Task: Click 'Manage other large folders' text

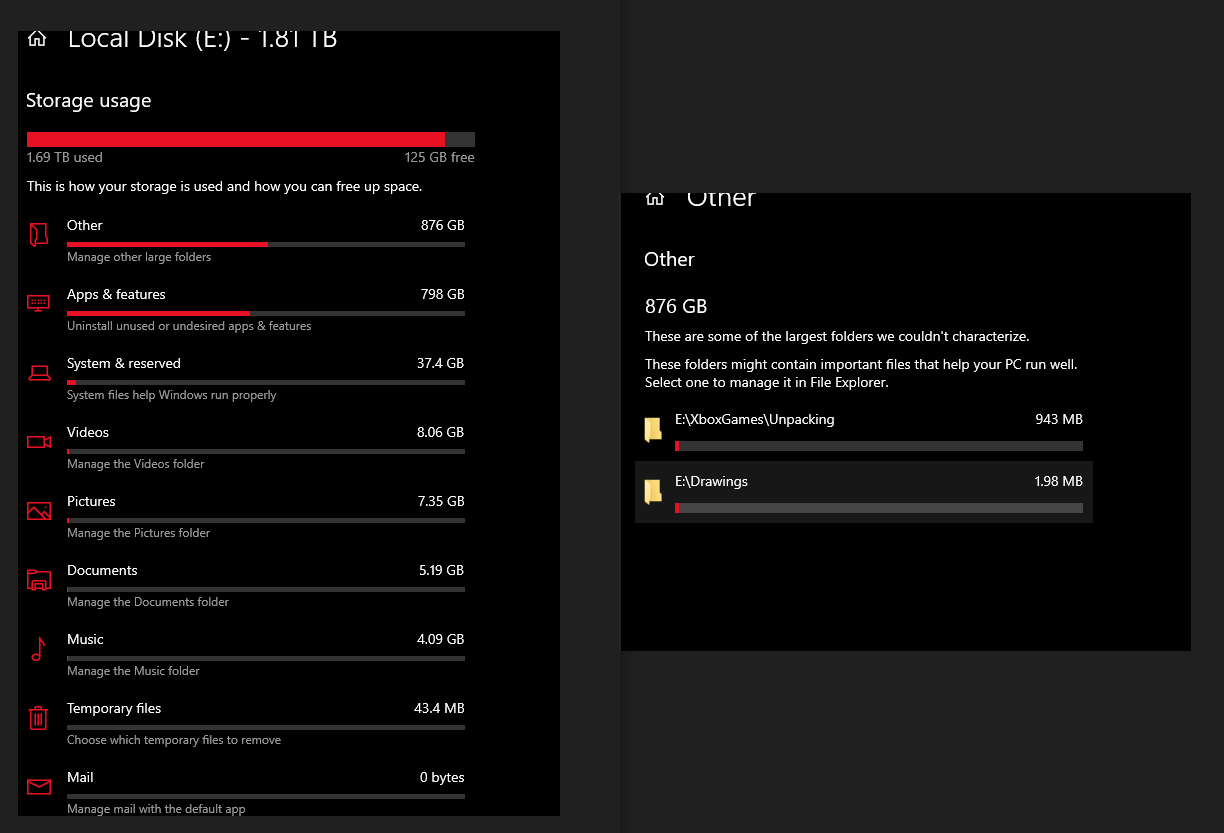Action: coord(139,257)
